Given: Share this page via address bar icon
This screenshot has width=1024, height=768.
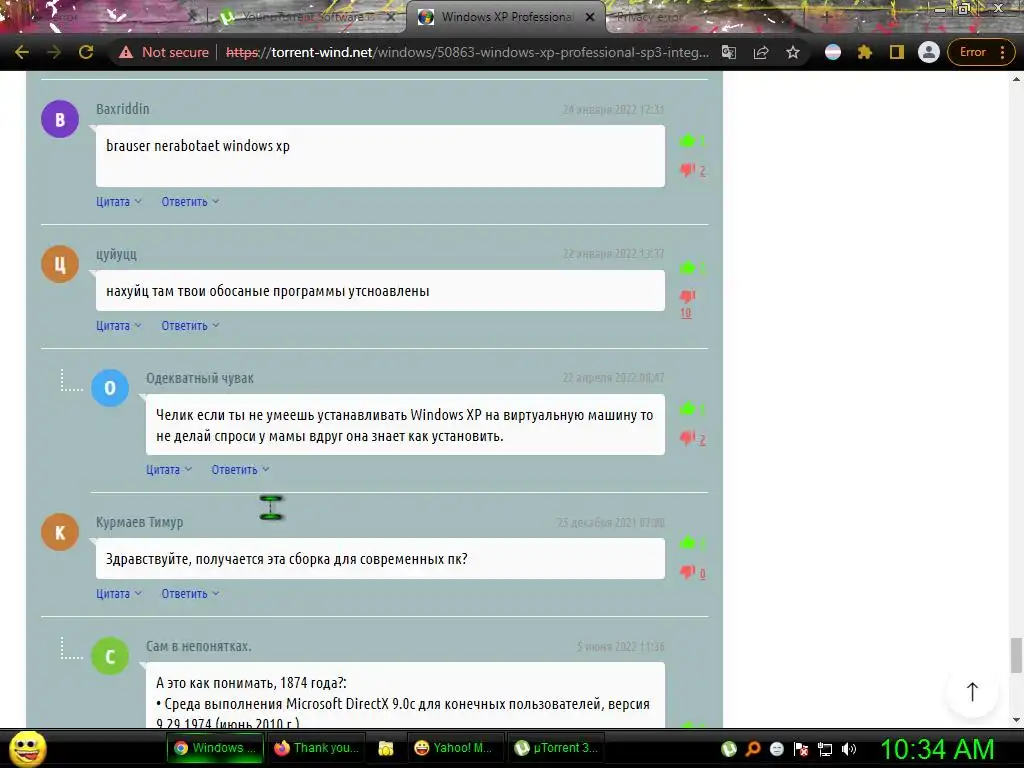Looking at the screenshot, I should (761, 52).
